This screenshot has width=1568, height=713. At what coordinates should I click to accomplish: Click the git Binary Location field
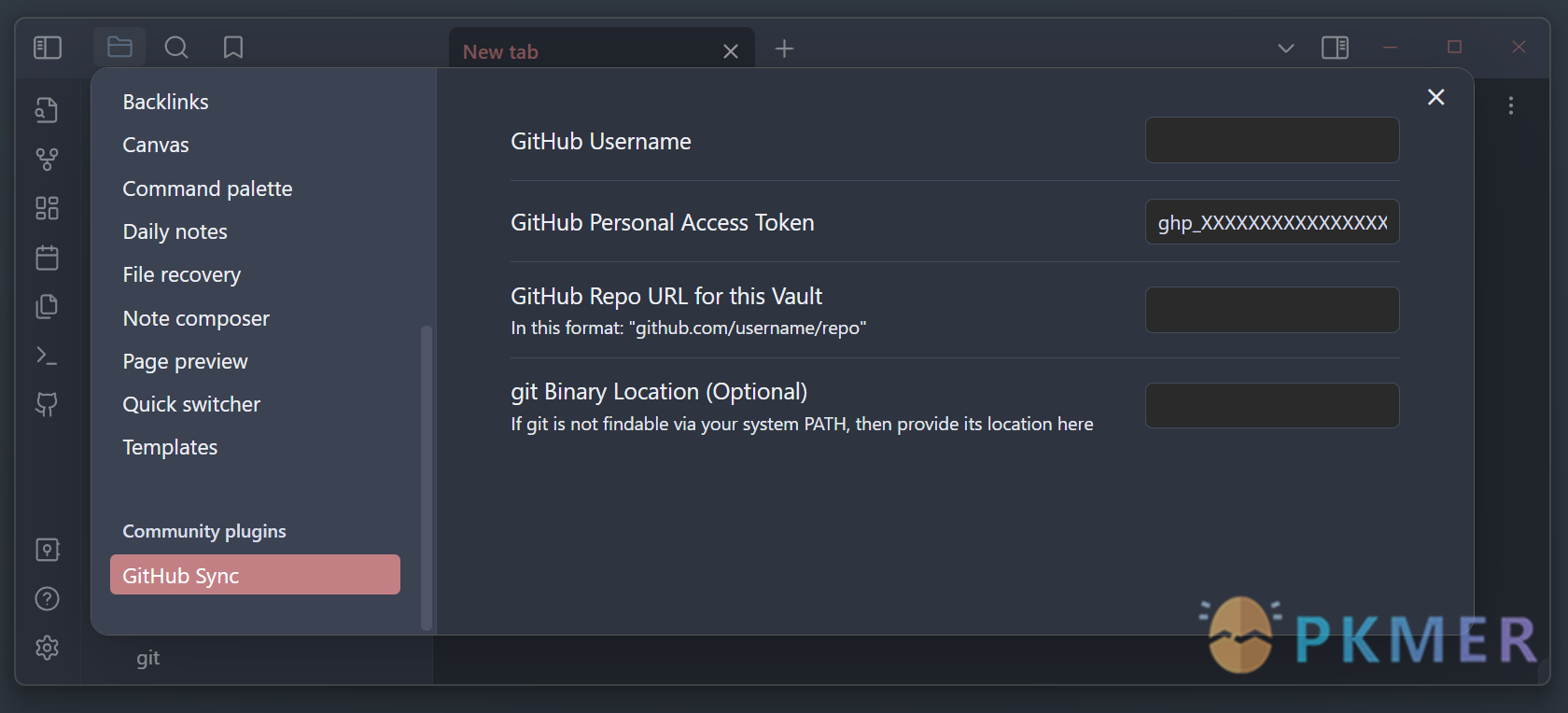point(1272,405)
